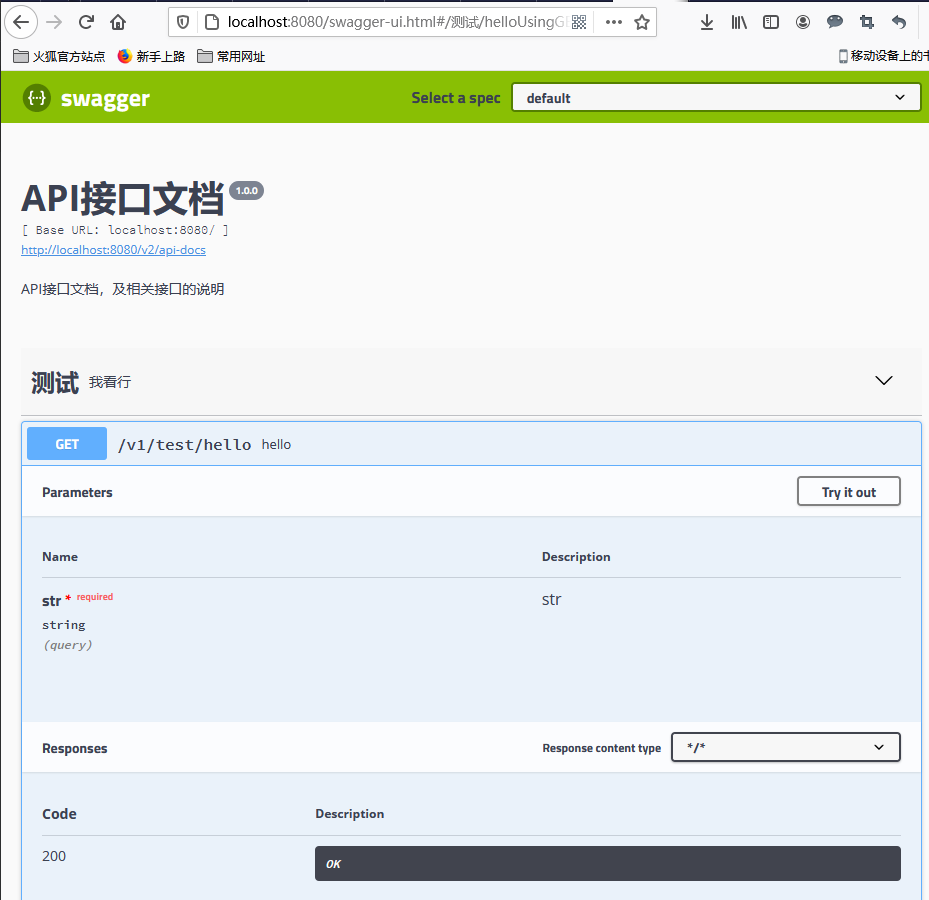This screenshot has width=929, height=900.
Task: Click the crop screenshot toolbar icon
Action: (x=867, y=23)
